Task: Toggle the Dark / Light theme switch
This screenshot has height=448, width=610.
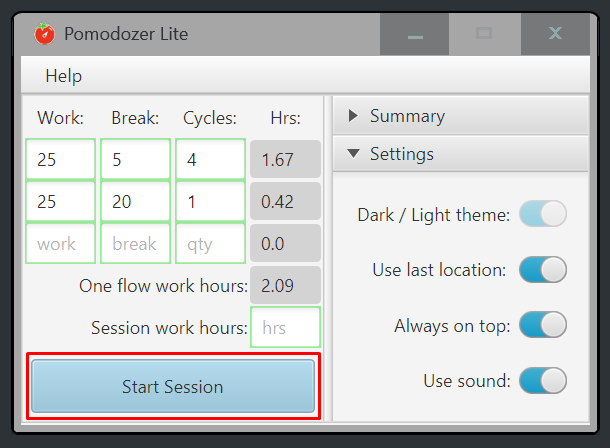Action: tap(543, 214)
